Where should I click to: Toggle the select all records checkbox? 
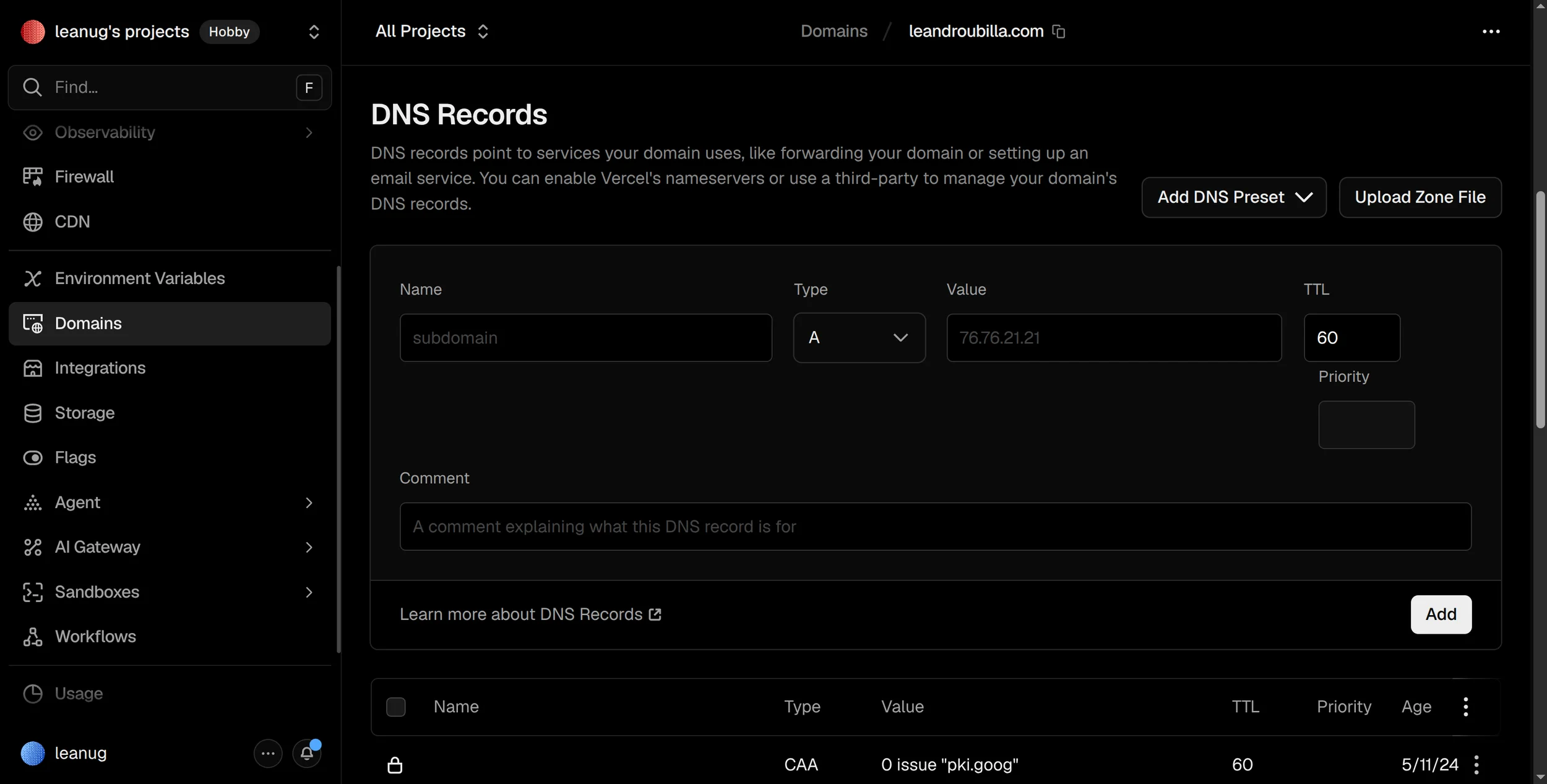tap(396, 707)
